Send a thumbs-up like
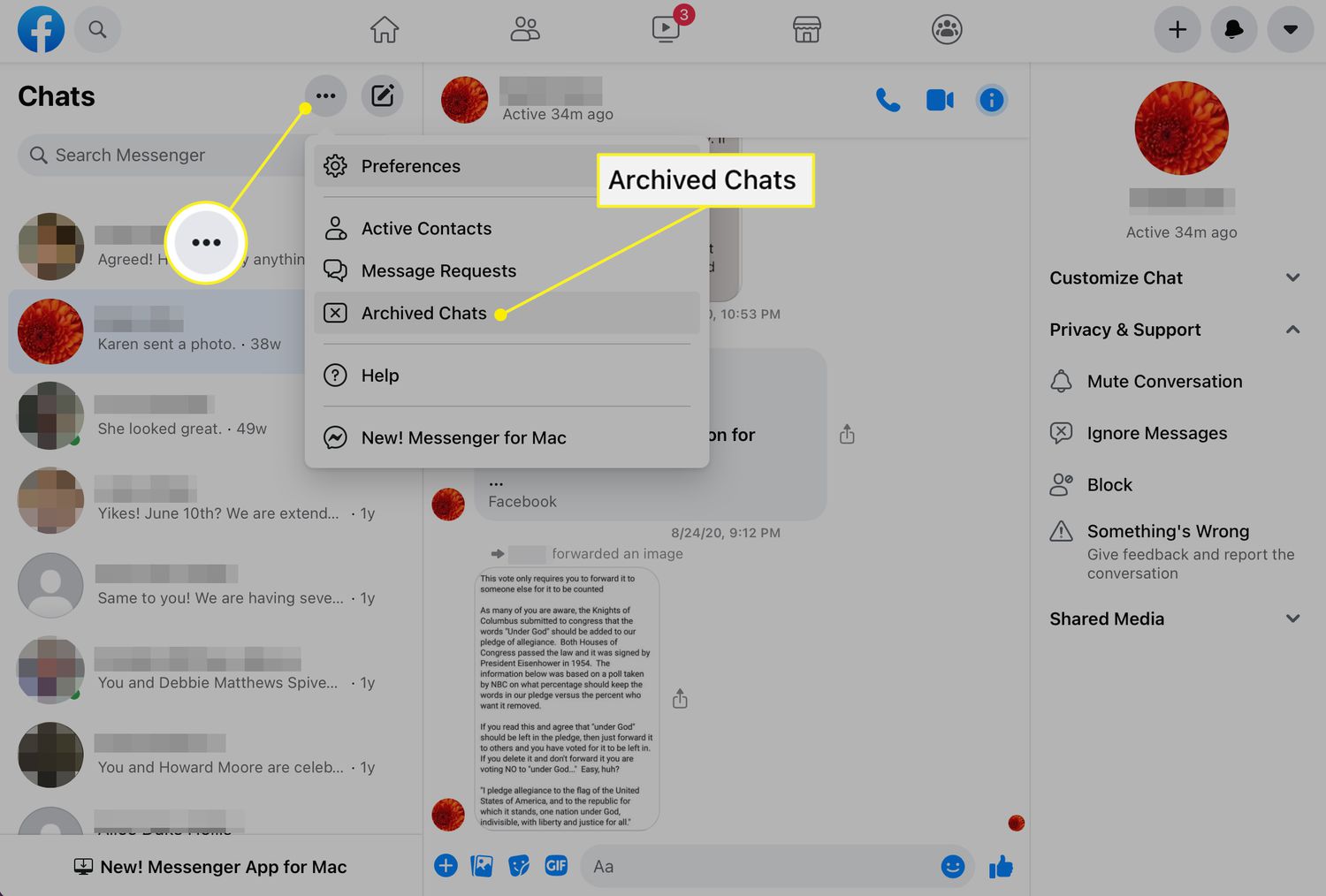 point(1002,867)
